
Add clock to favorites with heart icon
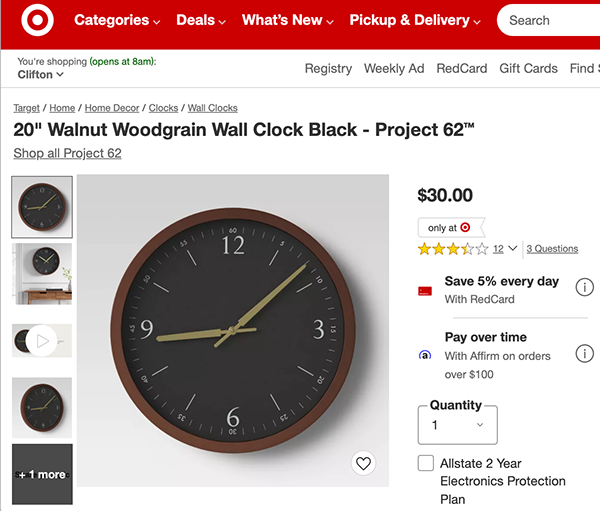tap(364, 463)
